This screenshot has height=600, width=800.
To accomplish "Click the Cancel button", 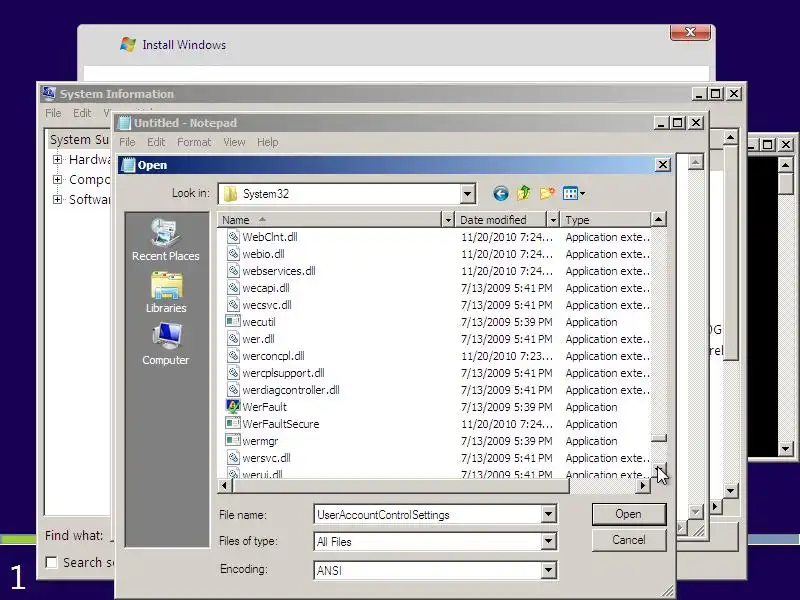I will [x=629, y=540].
